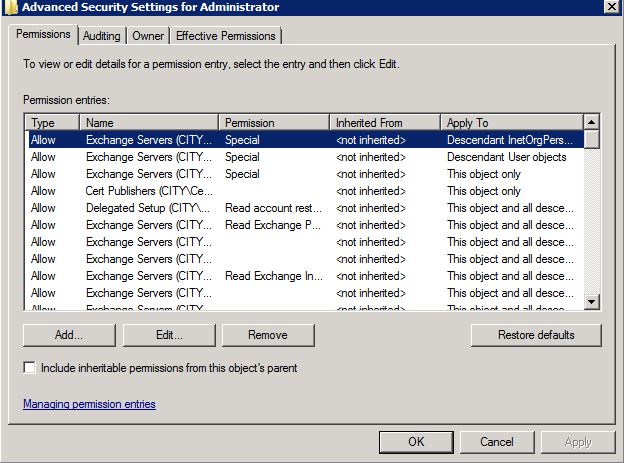This screenshot has height=463, width=624.
Task: Switch to the Auditing tab
Action: coord(102,36)
